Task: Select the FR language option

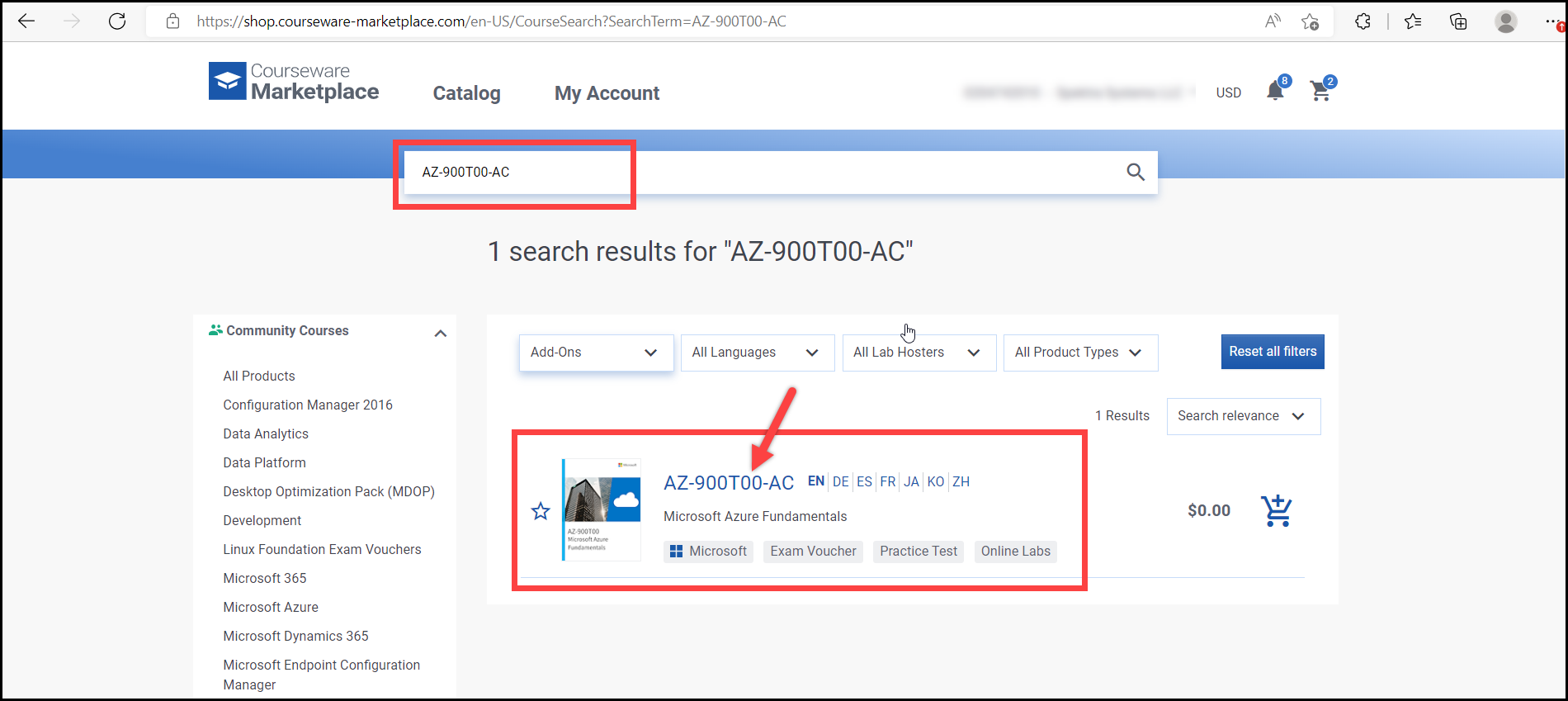Action: coord(888,481)
